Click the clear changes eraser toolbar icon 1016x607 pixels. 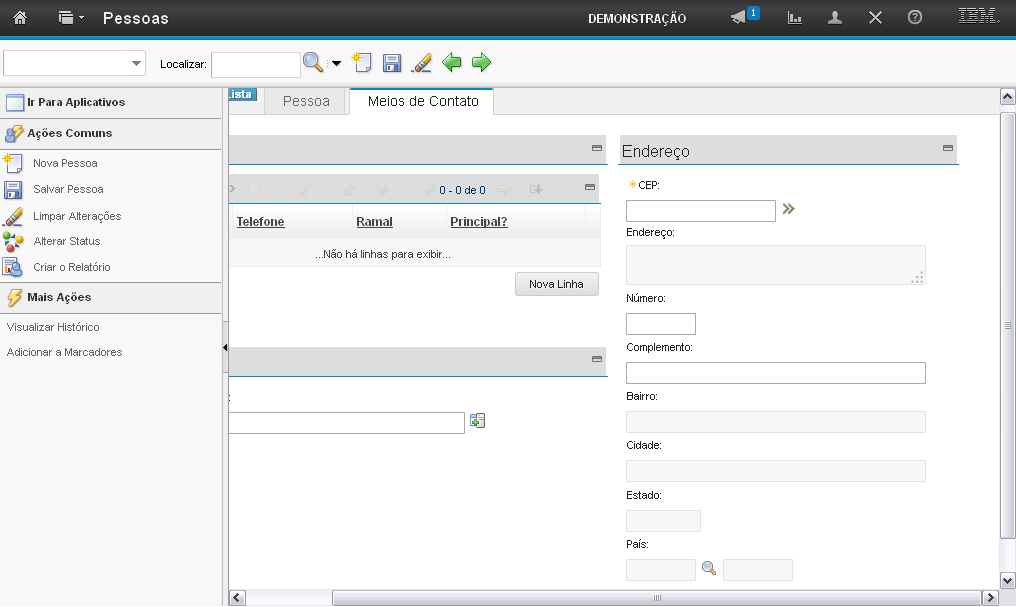pyautogui.click(x=422, y=63)
